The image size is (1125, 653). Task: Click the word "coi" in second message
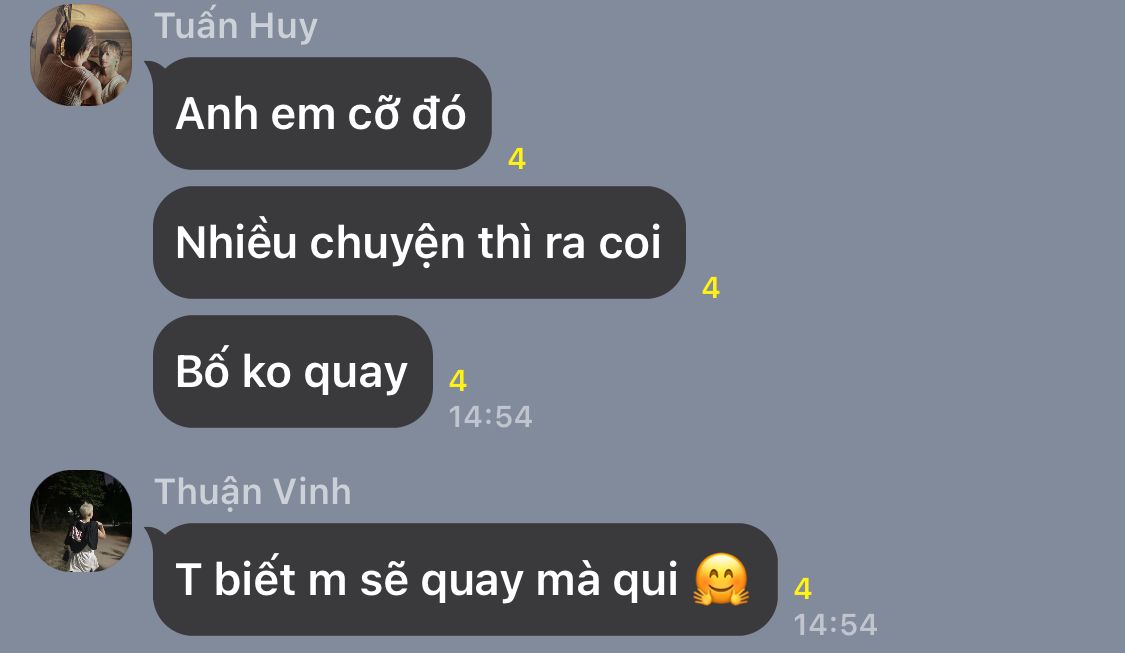click(630, 243)
